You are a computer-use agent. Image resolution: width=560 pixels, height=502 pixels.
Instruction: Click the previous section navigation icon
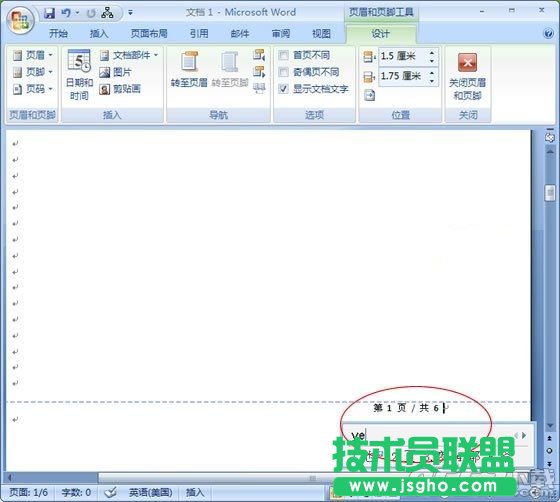click(259, 55)
